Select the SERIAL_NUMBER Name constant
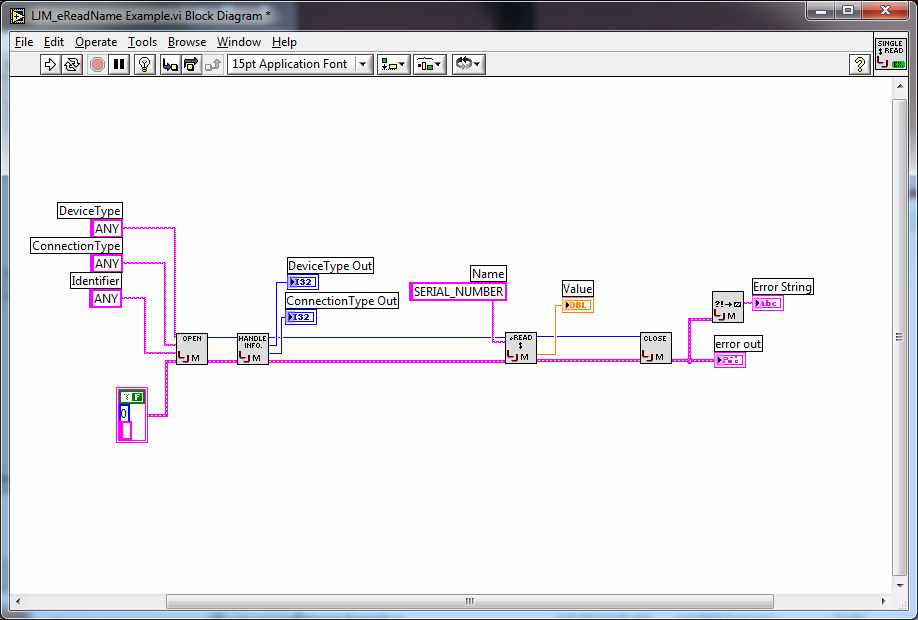This screenshot has height=620, width=918. tap(457, 291)
